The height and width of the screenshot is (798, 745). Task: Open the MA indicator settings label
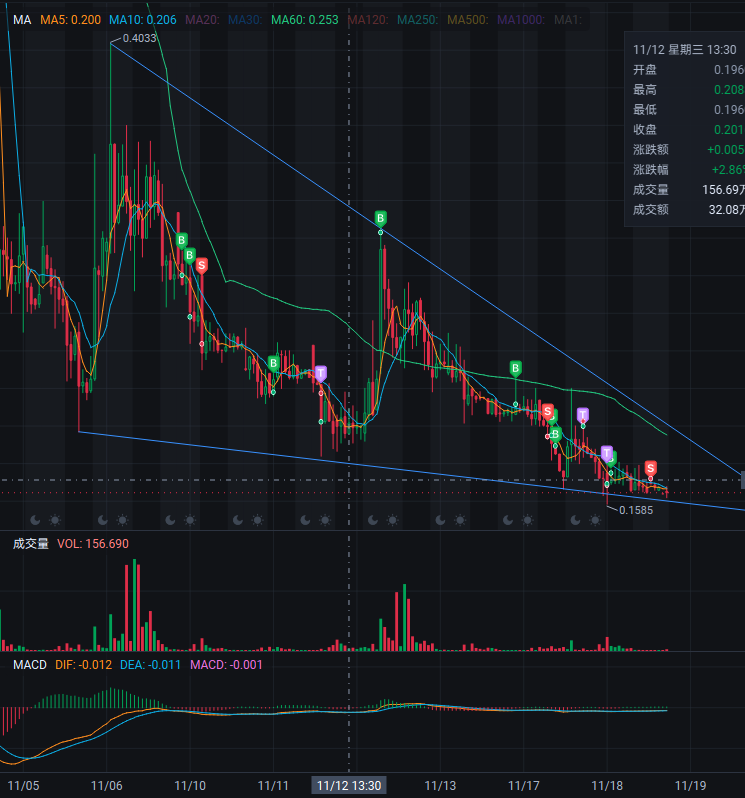tap(22, 20)
